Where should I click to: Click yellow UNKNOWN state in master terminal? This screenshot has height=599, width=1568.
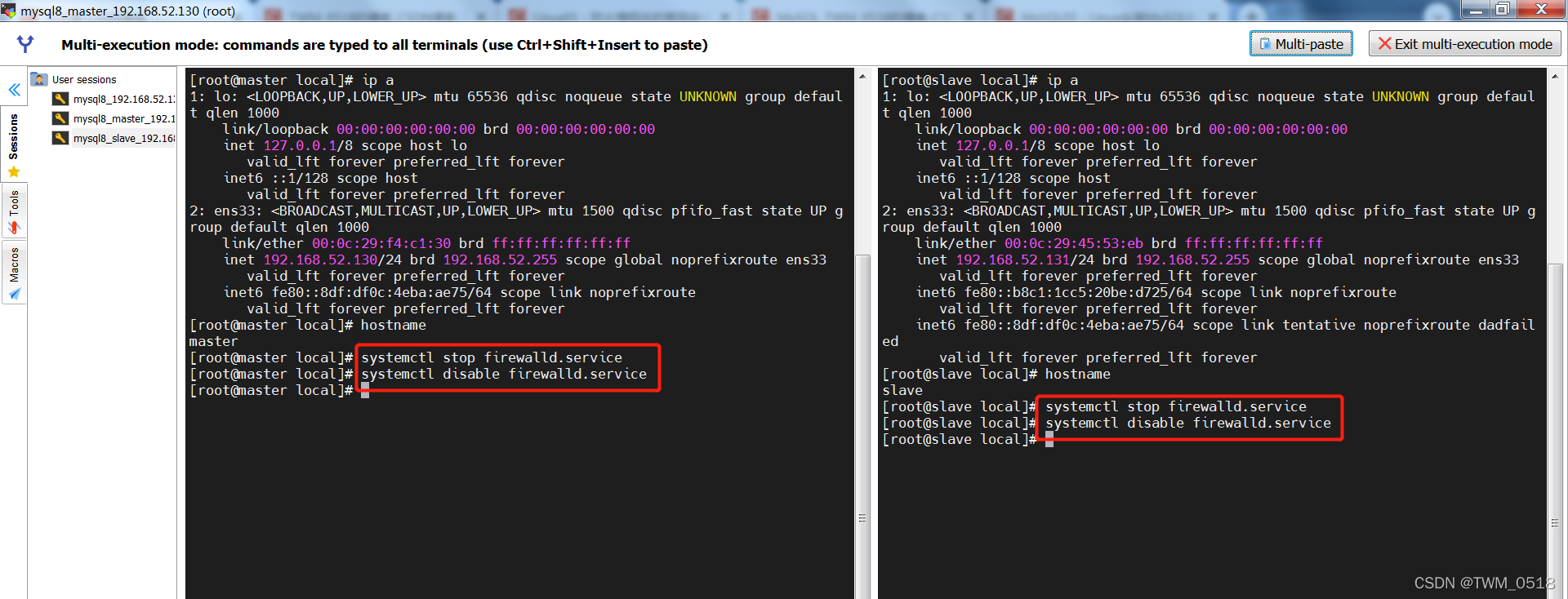[x=708, y=96]
